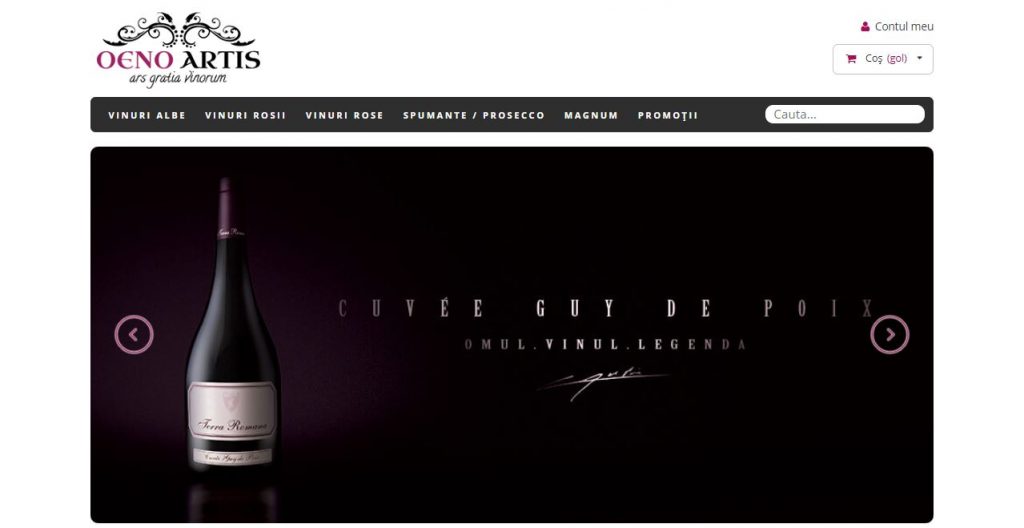Click the handwritten signature on the banner
Viewport: 1024px width, 528px height.
point(602,384)
